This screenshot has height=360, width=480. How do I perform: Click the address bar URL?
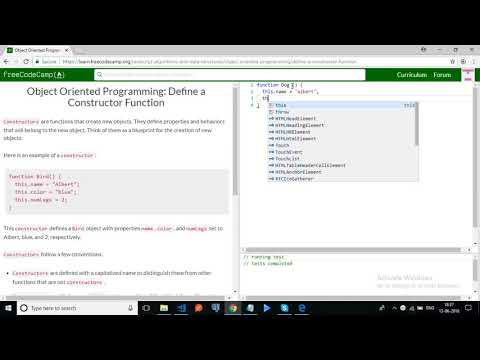(210, 62)
